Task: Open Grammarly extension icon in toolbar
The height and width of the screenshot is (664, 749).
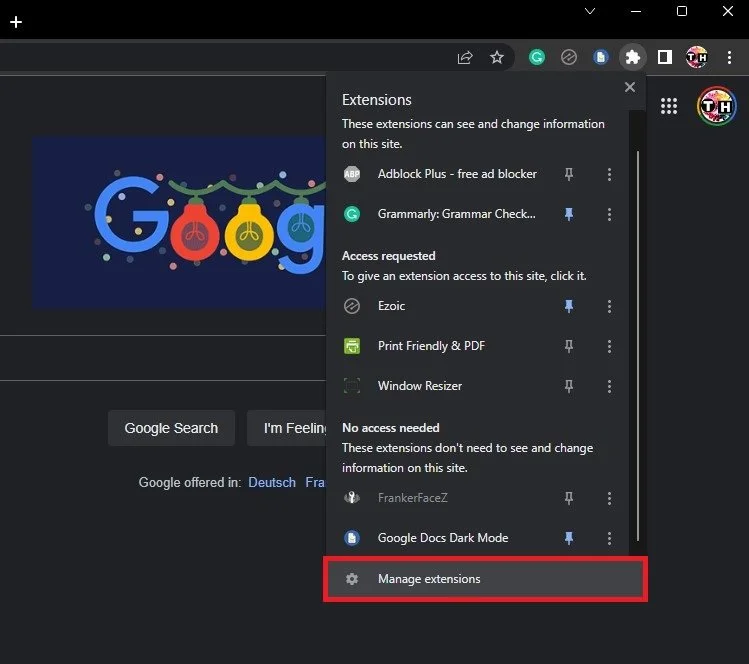Action: [x=537, y=57]
